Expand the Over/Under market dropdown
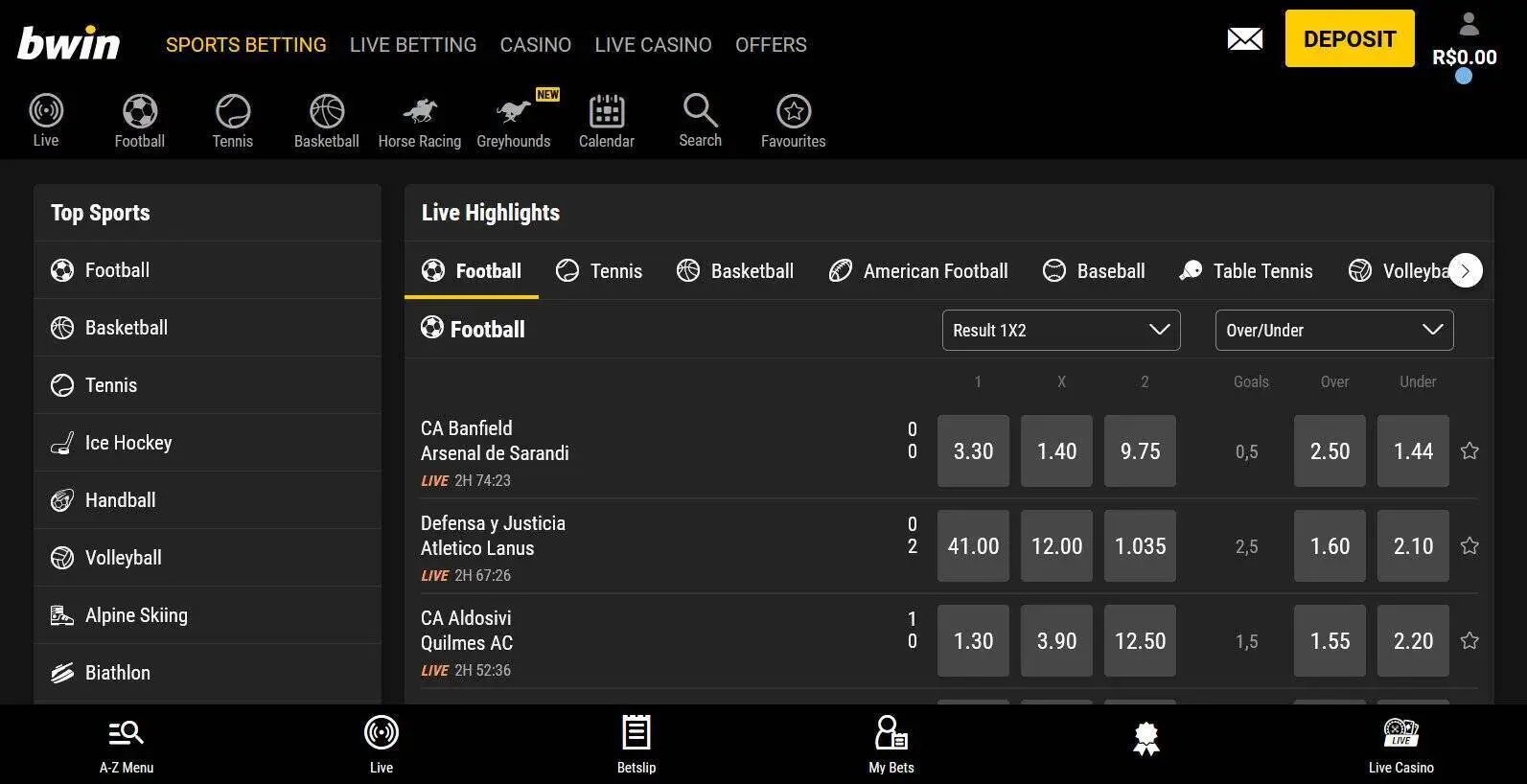The width and height of the screenshot is (1527, 784). (1333, 330)
